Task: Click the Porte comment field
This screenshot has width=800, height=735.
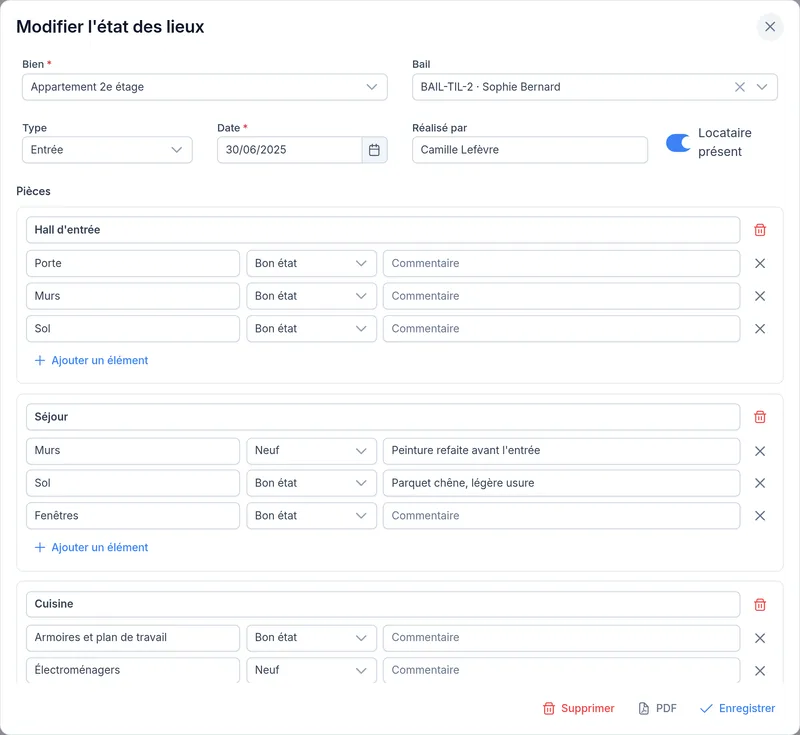Action: [x=561, y=263]
